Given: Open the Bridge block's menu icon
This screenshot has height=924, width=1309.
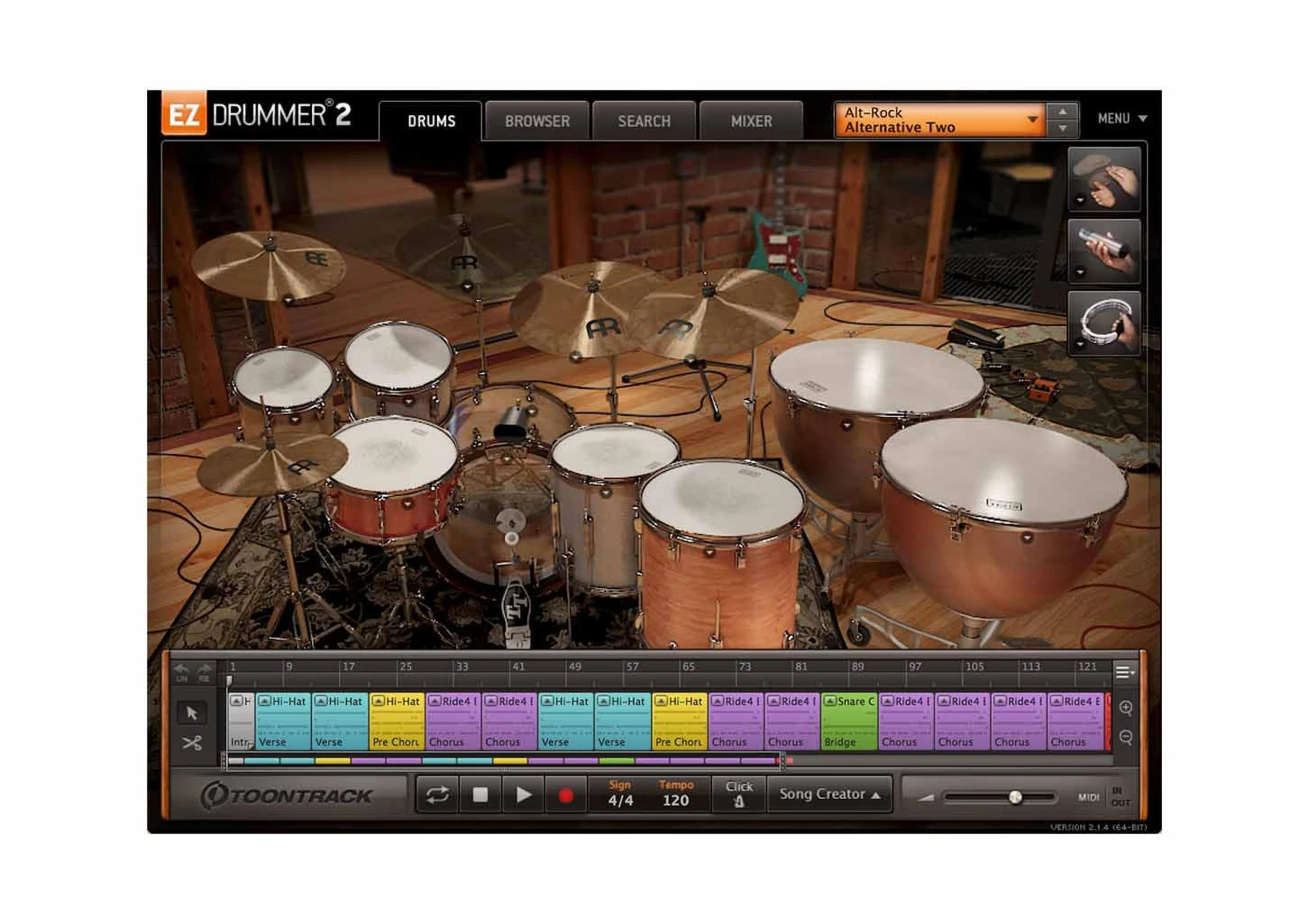Looking at the screenshot, I should click(830, 702).
